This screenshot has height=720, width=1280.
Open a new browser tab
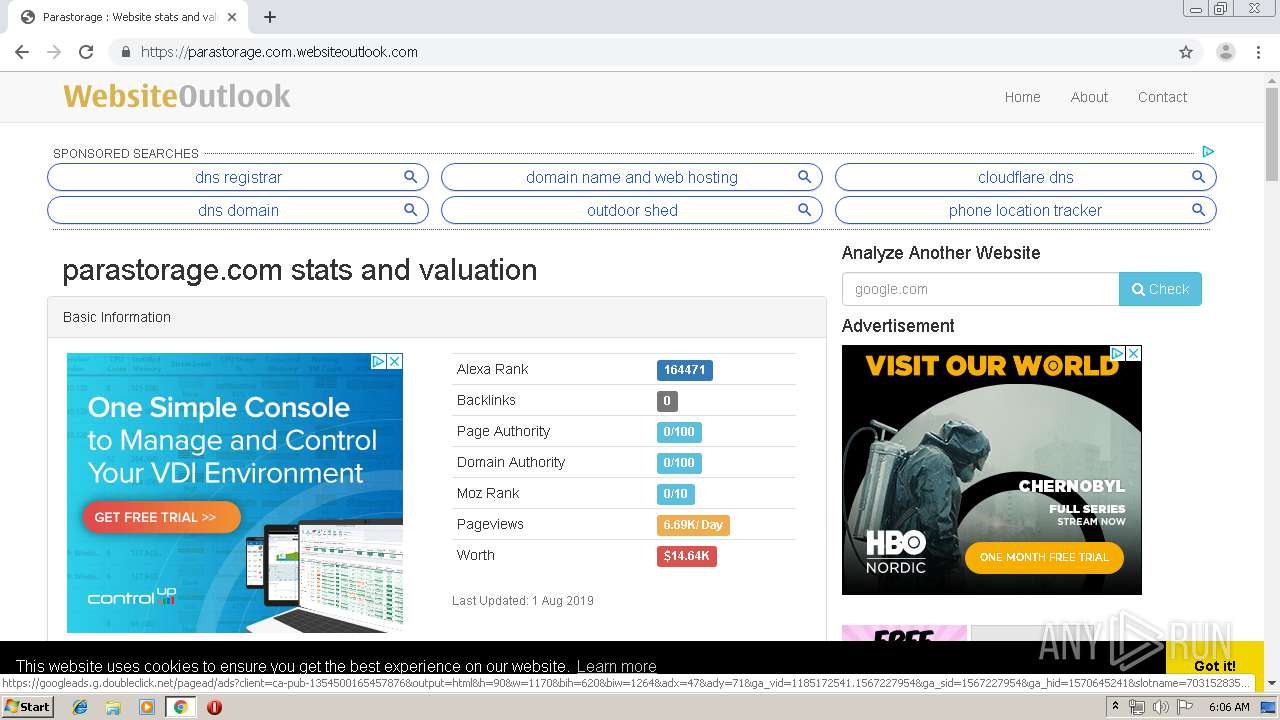coord(270,17)
